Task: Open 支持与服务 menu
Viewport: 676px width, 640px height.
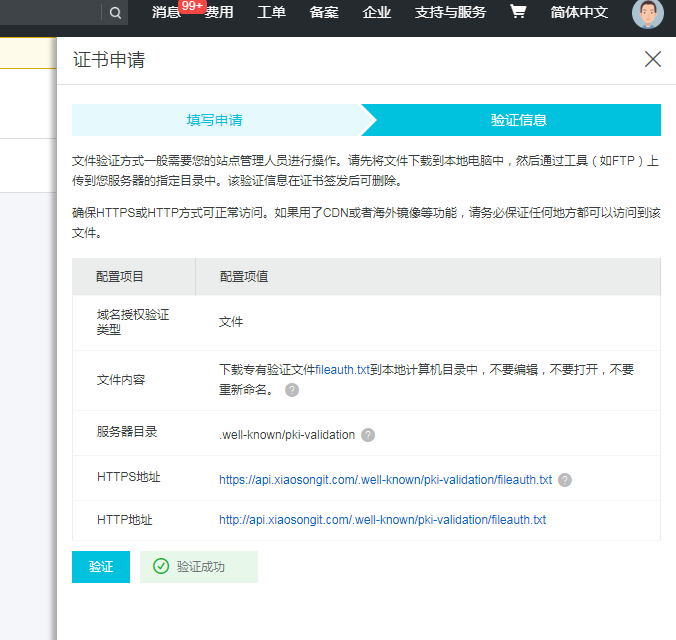Action: (450, 13)
